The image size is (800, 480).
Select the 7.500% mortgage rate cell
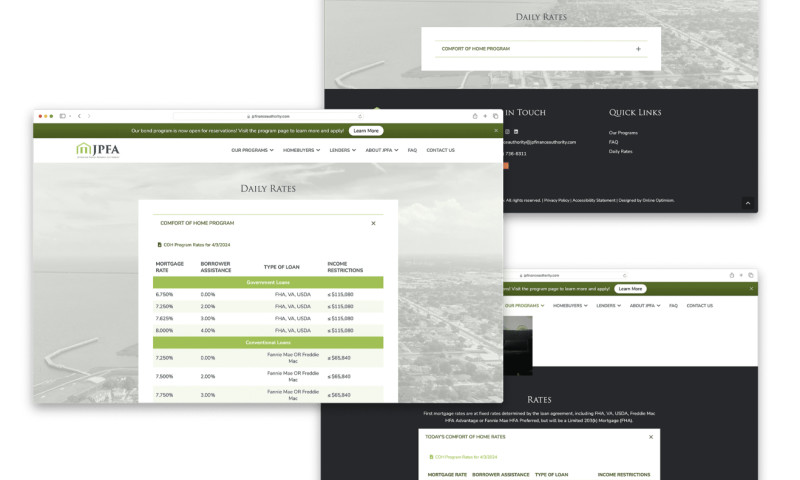[164, 376]
